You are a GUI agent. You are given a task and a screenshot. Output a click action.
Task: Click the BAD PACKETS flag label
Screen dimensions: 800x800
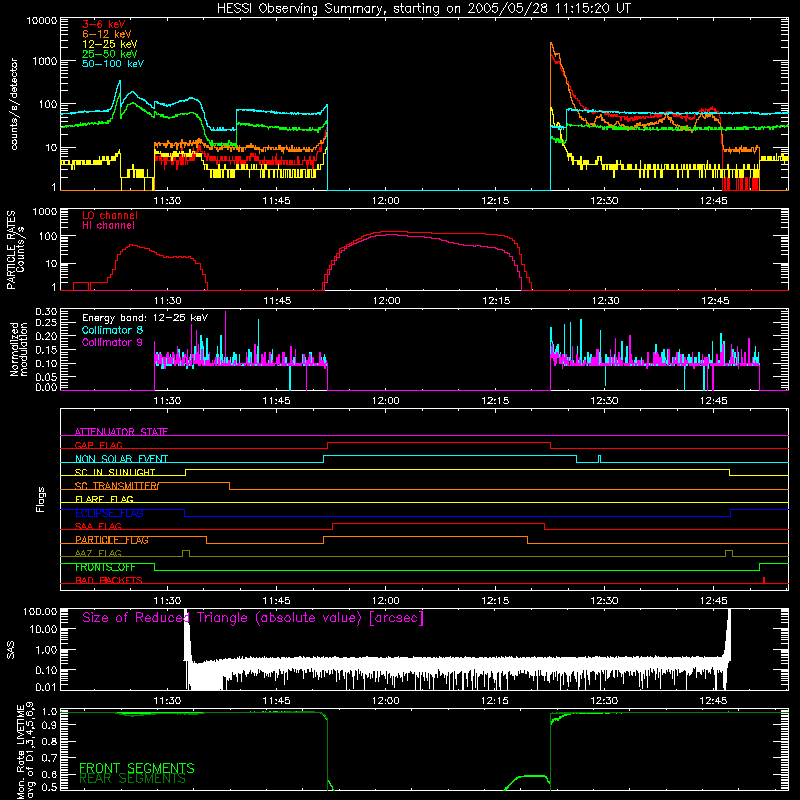pos(109,580)
